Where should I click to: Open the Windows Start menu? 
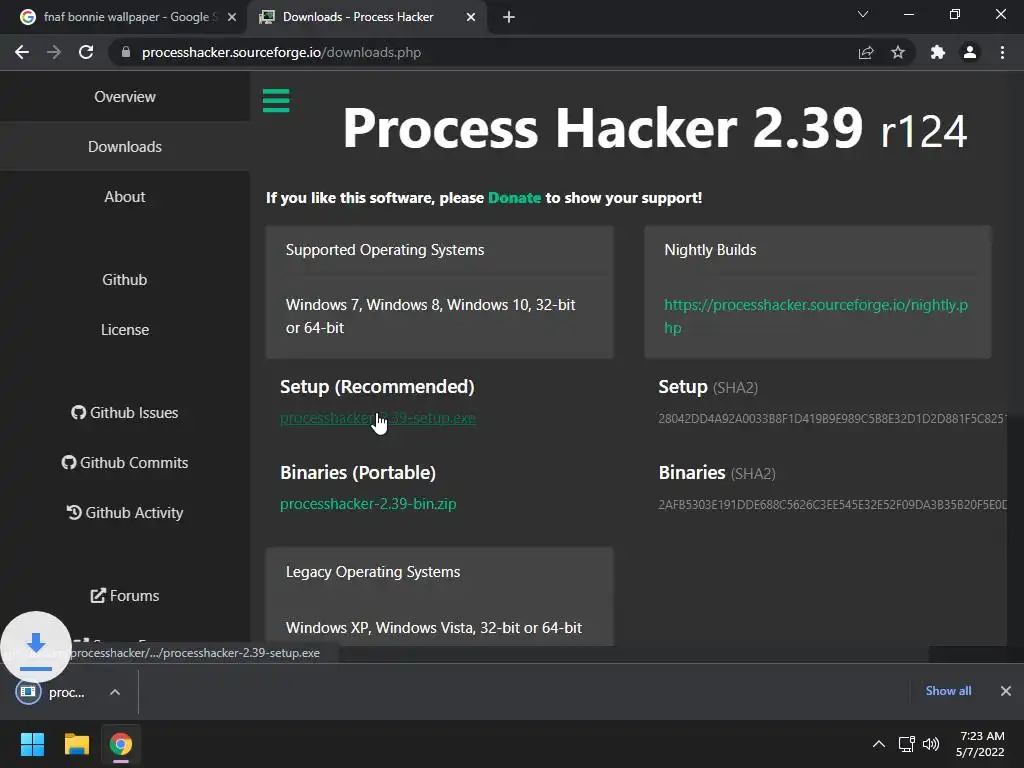coord(32,744)
